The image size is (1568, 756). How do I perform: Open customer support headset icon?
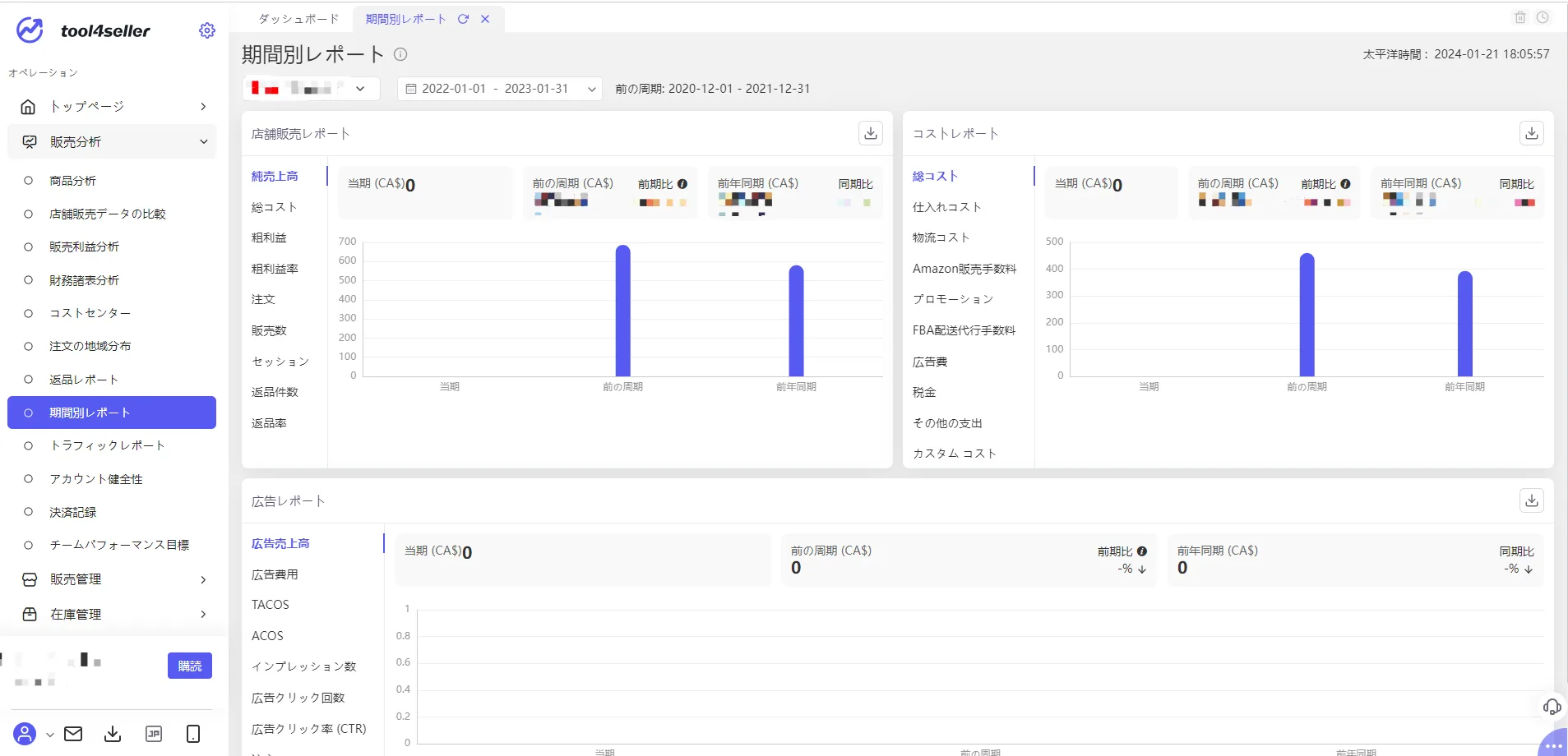click(1552, 707)
